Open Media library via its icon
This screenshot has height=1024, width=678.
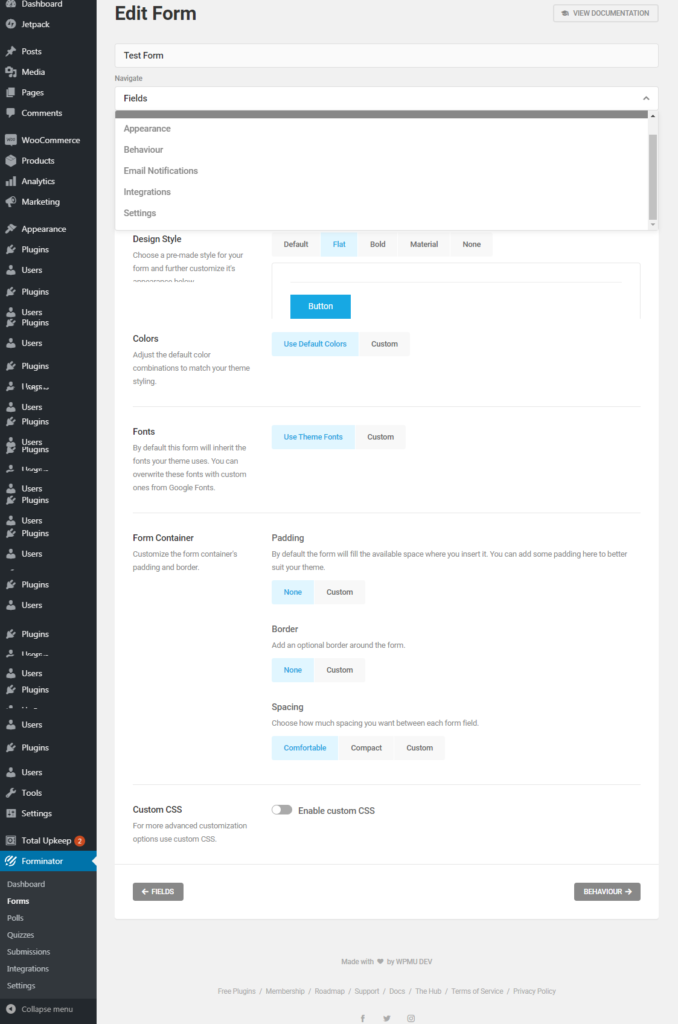[10, 72]
